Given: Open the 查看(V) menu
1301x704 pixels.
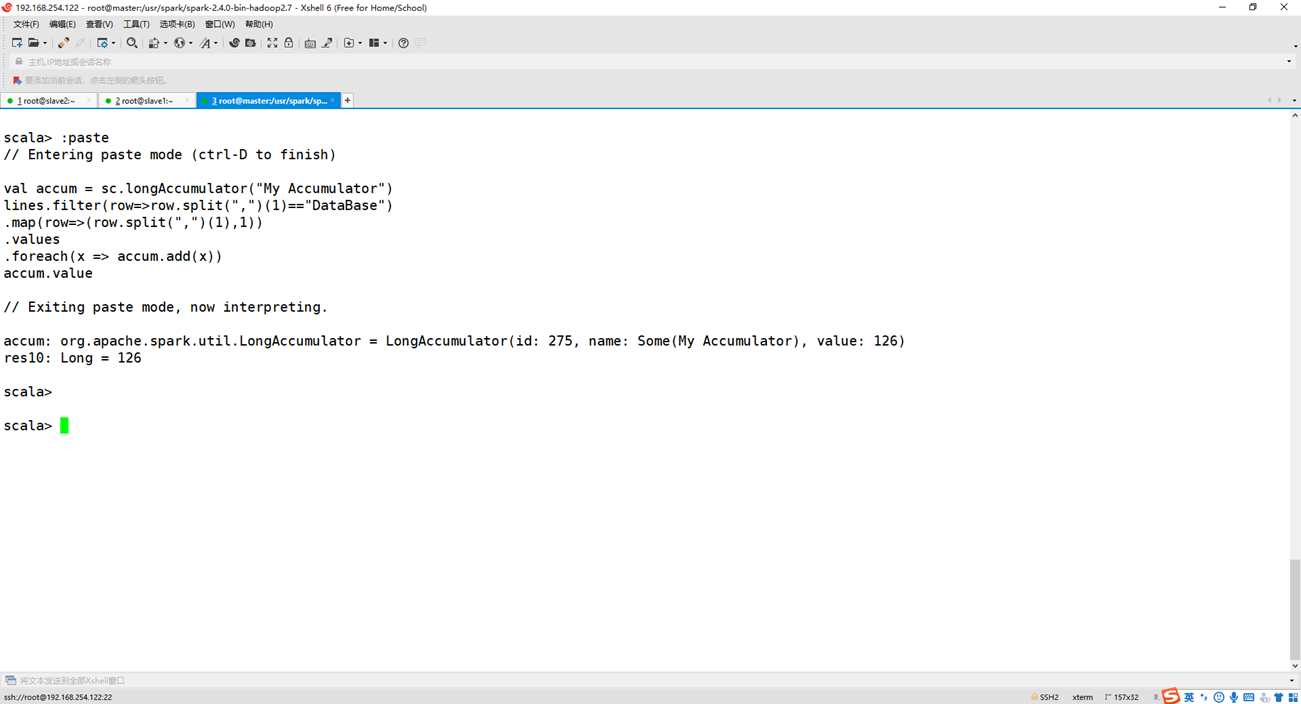Looking at the screenshot, I should tap(99, 24).
